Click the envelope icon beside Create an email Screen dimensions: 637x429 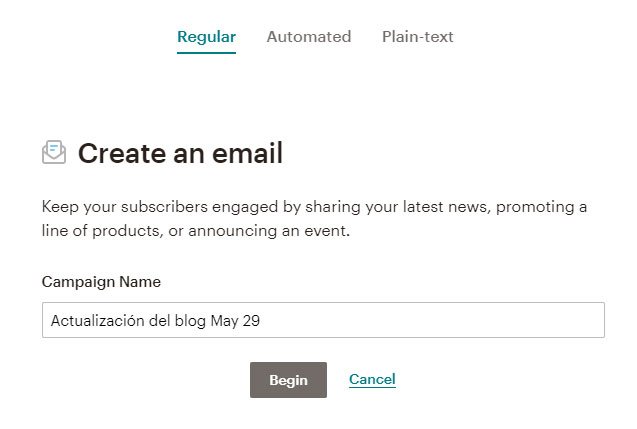(x=54, y=152)
